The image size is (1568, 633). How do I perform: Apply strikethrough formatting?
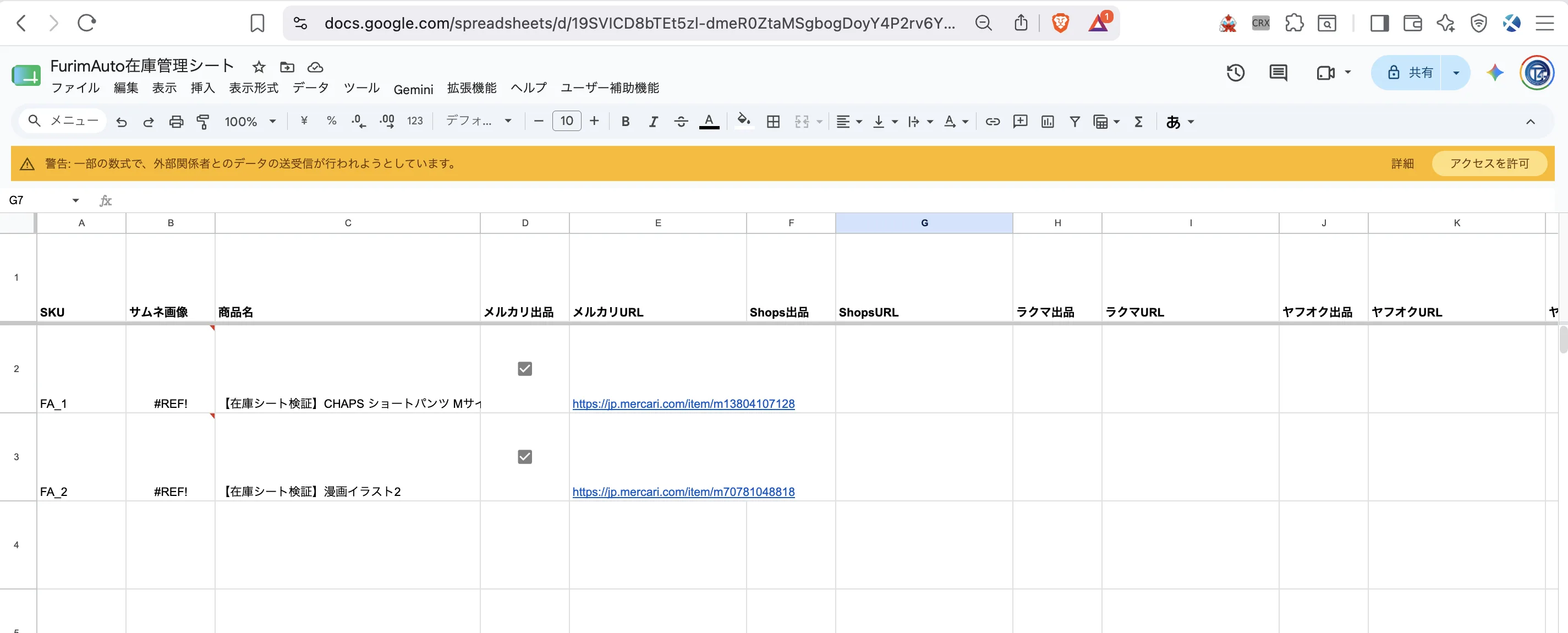tap(681, 122)
